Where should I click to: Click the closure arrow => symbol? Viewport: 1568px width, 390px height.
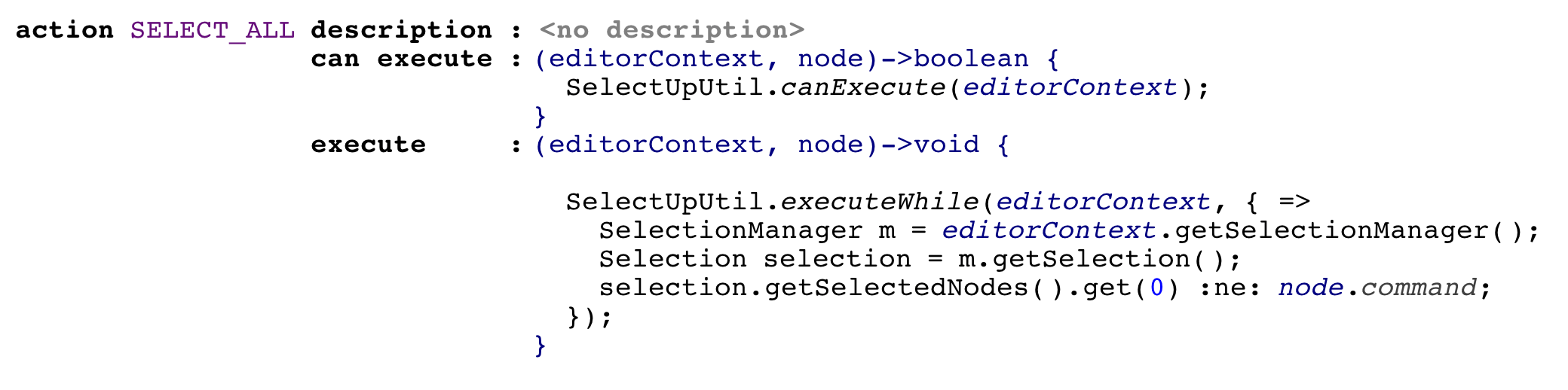(1294, 203)
